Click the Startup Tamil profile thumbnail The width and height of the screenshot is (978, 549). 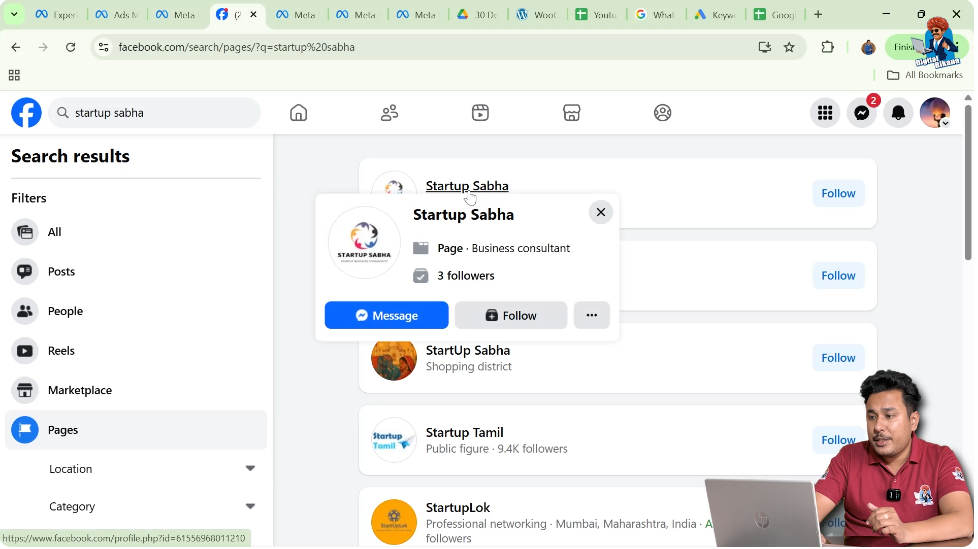pos(394,440)
